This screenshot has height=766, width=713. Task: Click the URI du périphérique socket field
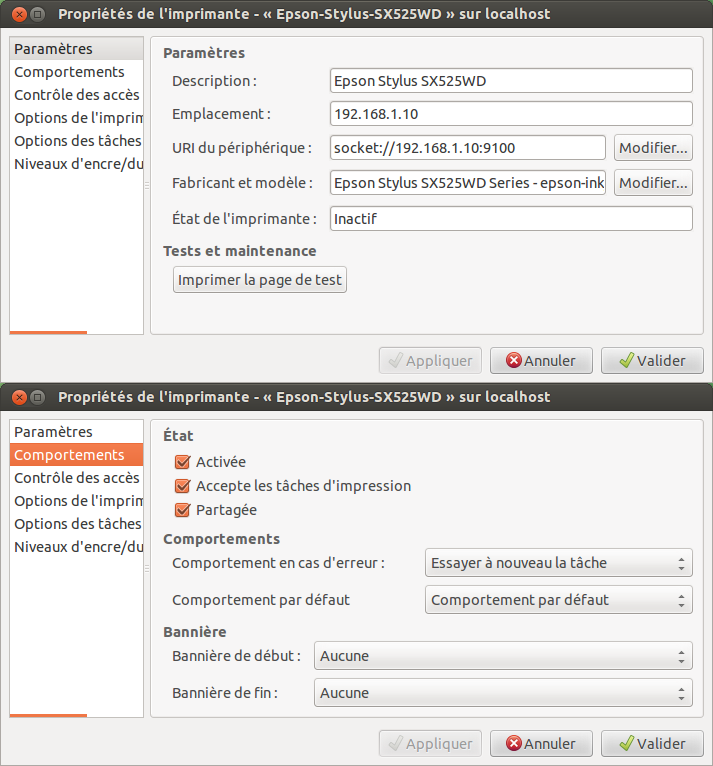click(468, 148)
